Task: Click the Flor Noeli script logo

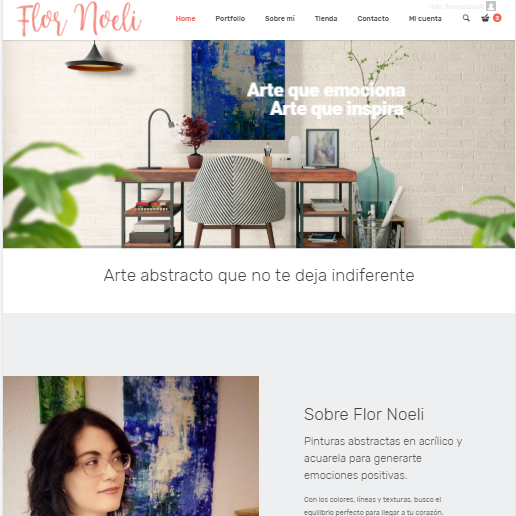Action: tap(79, 19)
